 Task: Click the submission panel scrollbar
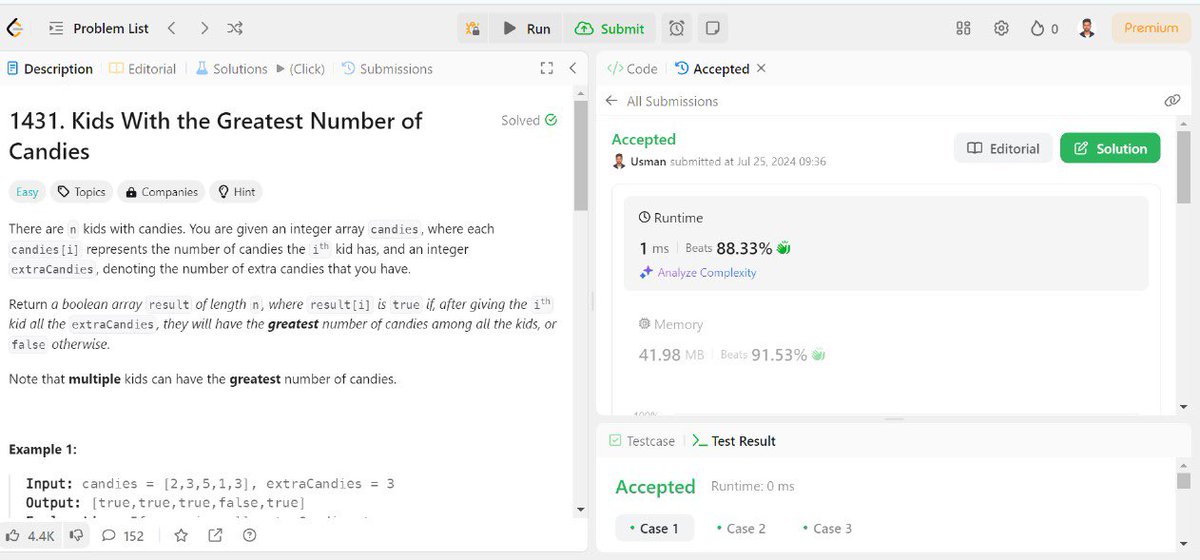coord(1183,166)
